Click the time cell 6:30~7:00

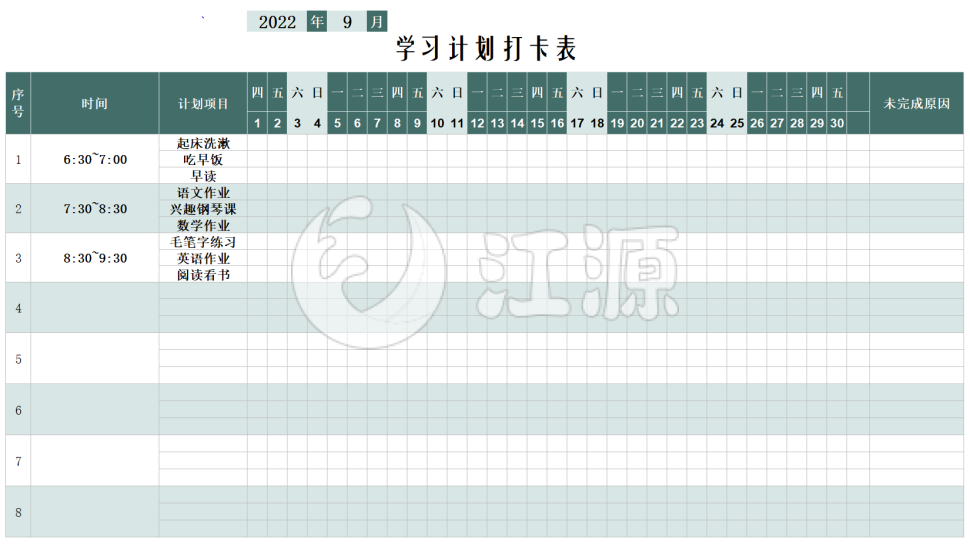click(95, 159)
